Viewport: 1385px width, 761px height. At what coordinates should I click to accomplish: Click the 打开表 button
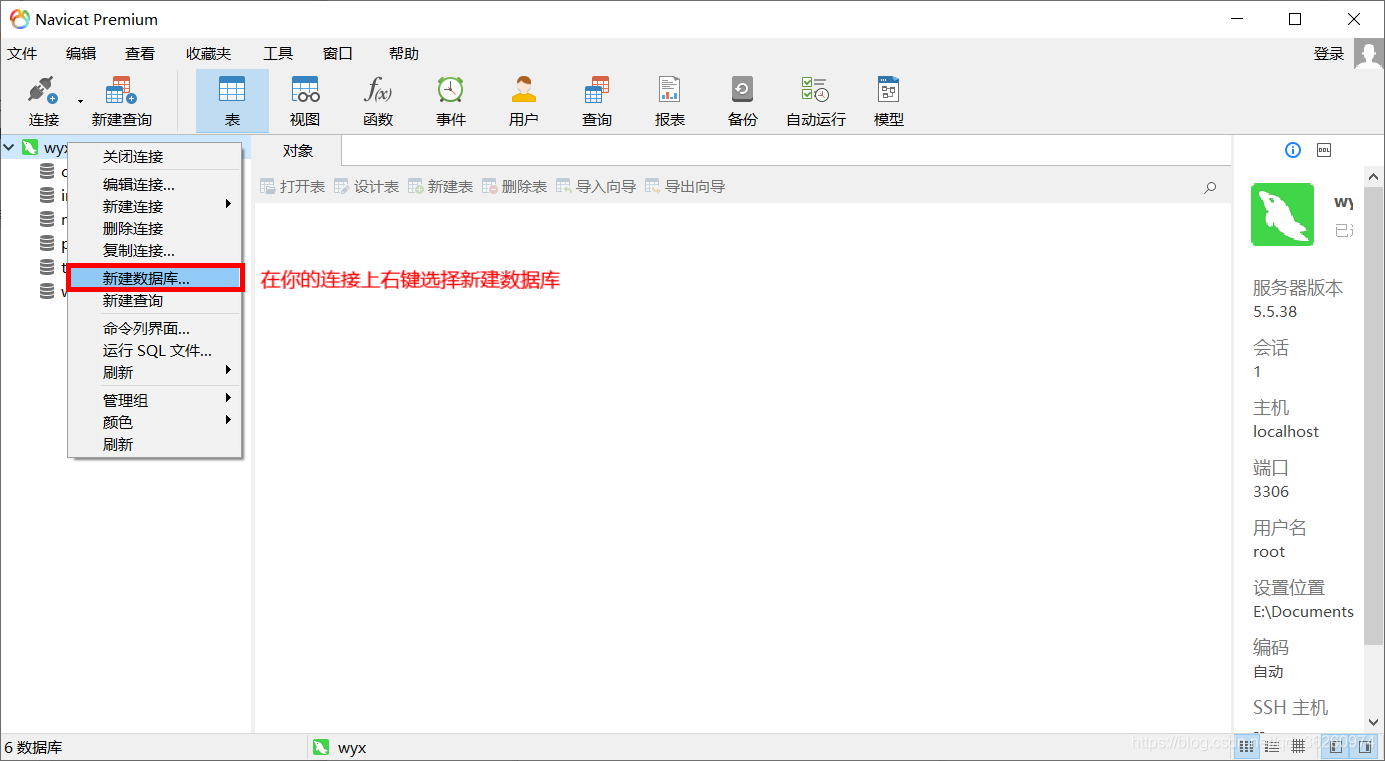(x=292, y=187)
